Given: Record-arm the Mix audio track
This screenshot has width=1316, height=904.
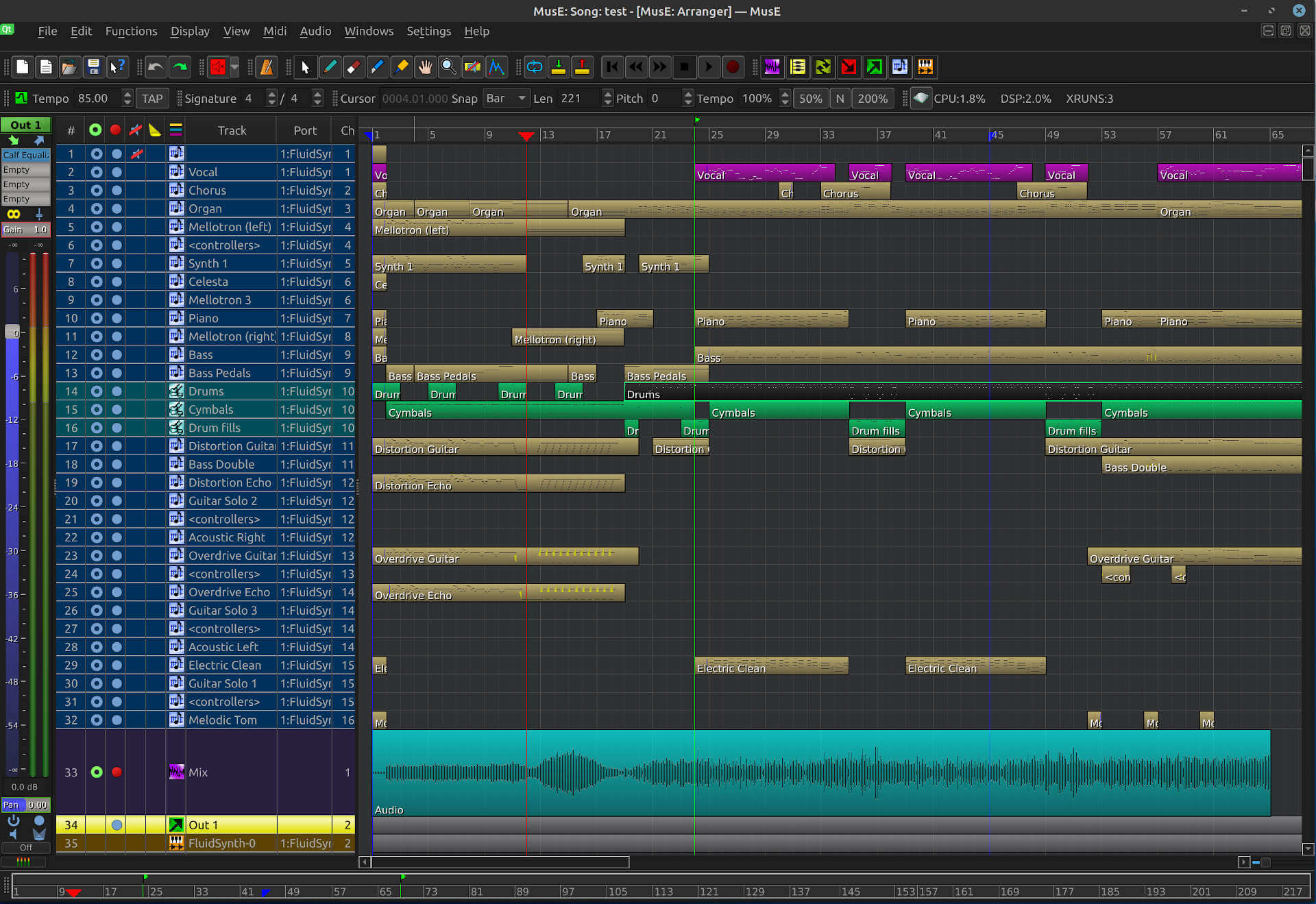Looking at the screenshot, I should 116,772.
